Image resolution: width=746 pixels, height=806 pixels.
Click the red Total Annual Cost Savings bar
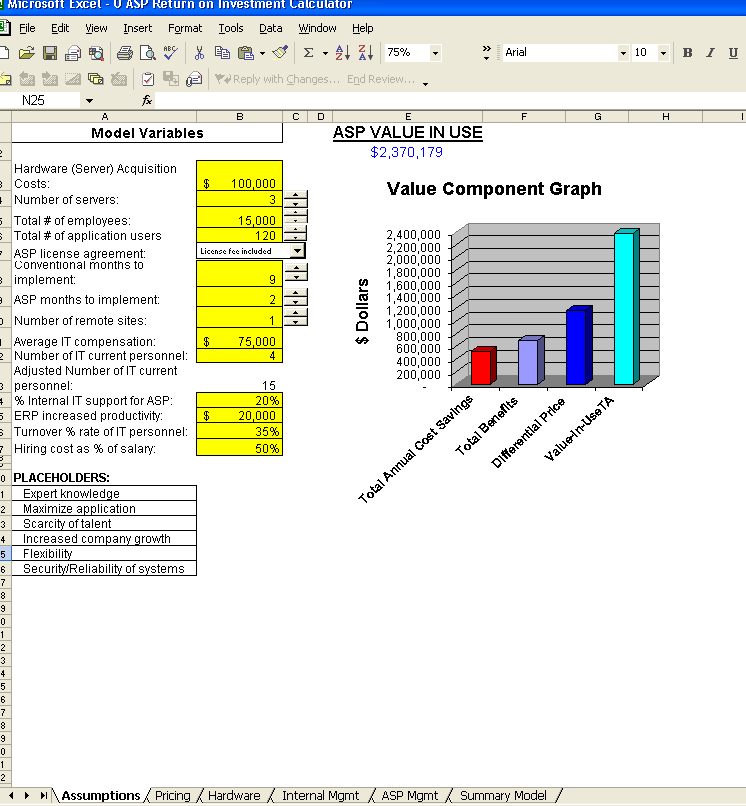pyautogui.click(x=482, y=367)
